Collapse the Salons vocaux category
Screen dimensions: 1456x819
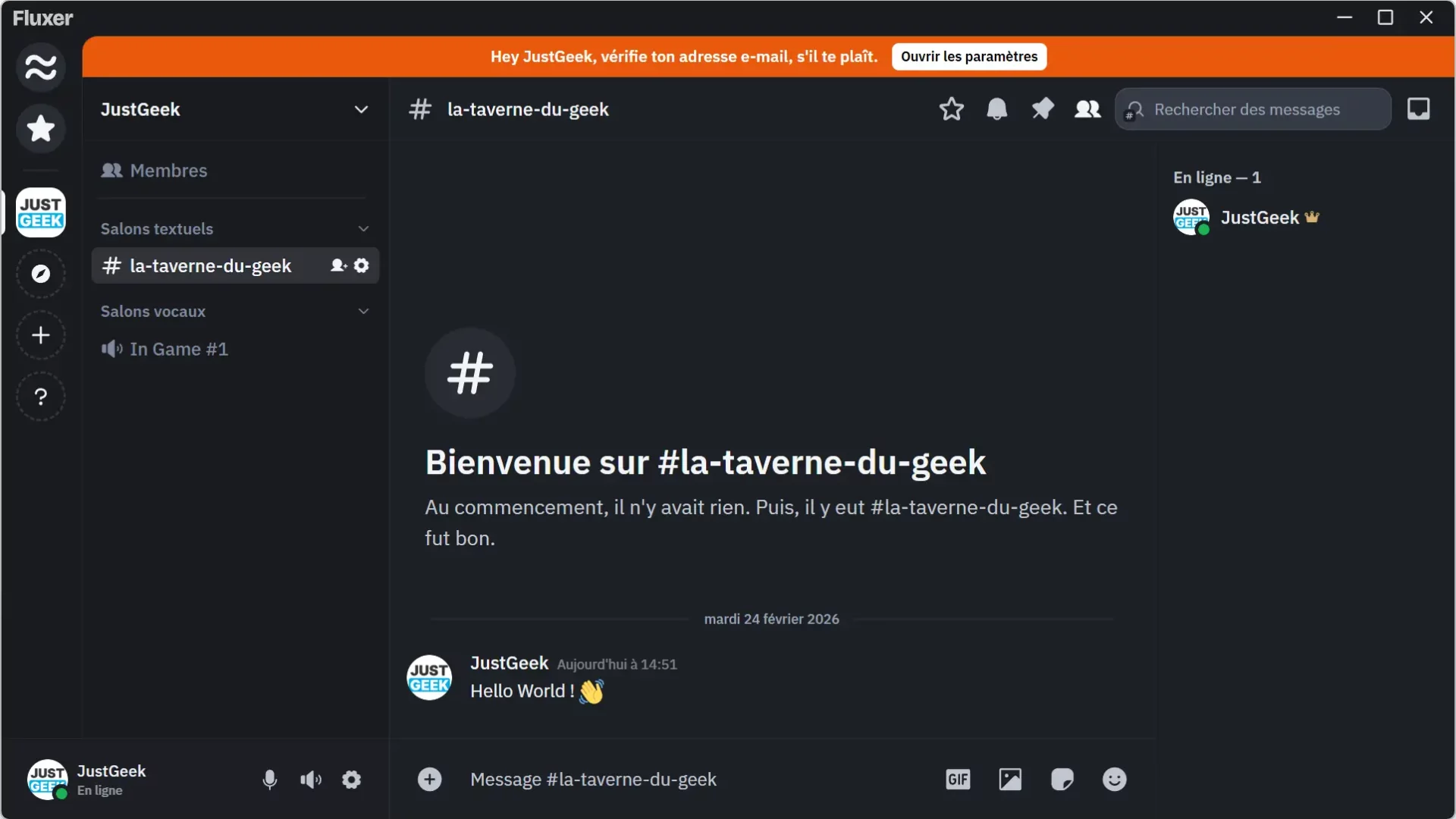click(x=235, y=312)
